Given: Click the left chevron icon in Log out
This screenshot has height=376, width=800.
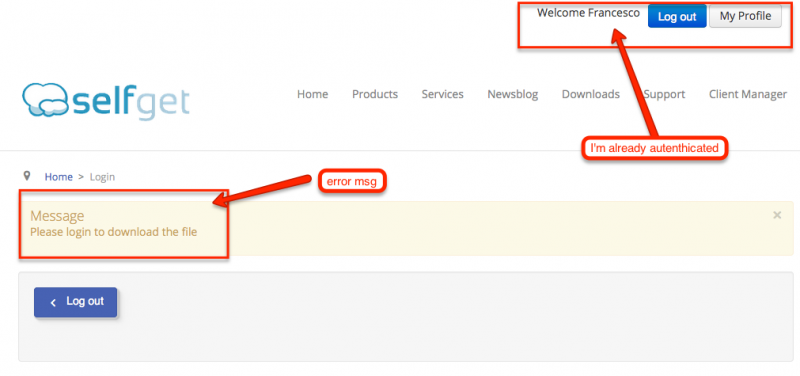Looking at the screenshot, I should [x=53, y=303].
